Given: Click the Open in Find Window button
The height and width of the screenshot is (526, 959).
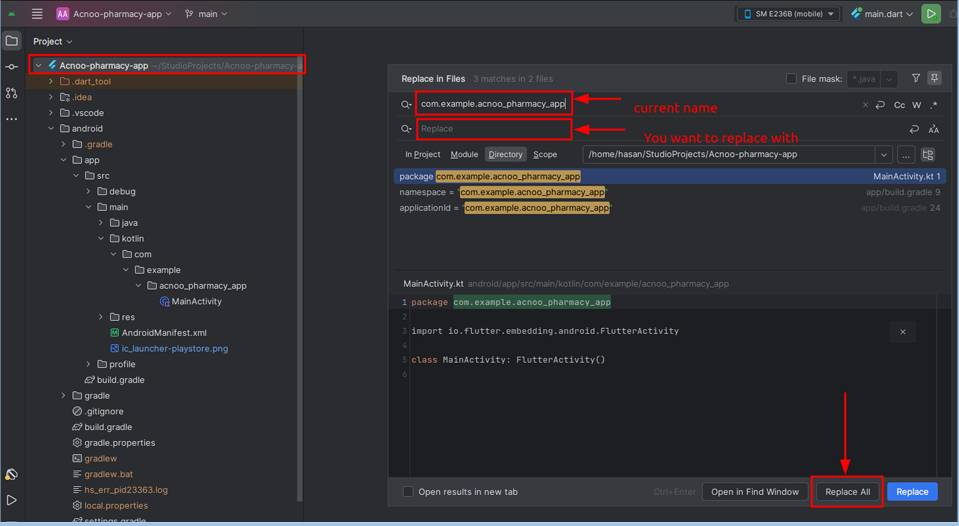Looking at the screenshot, I should click(x=755, y=492).
